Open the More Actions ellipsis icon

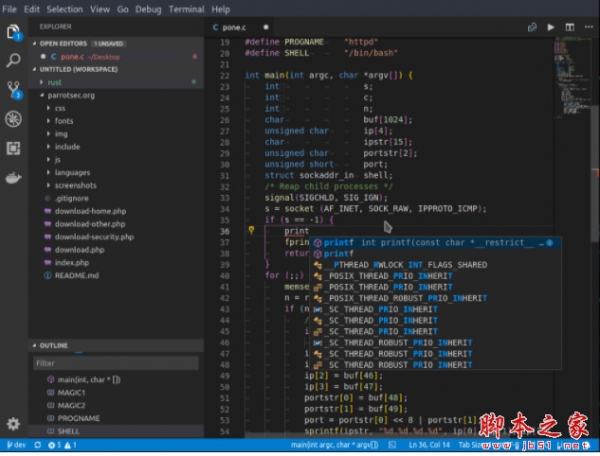click(589, 27)
